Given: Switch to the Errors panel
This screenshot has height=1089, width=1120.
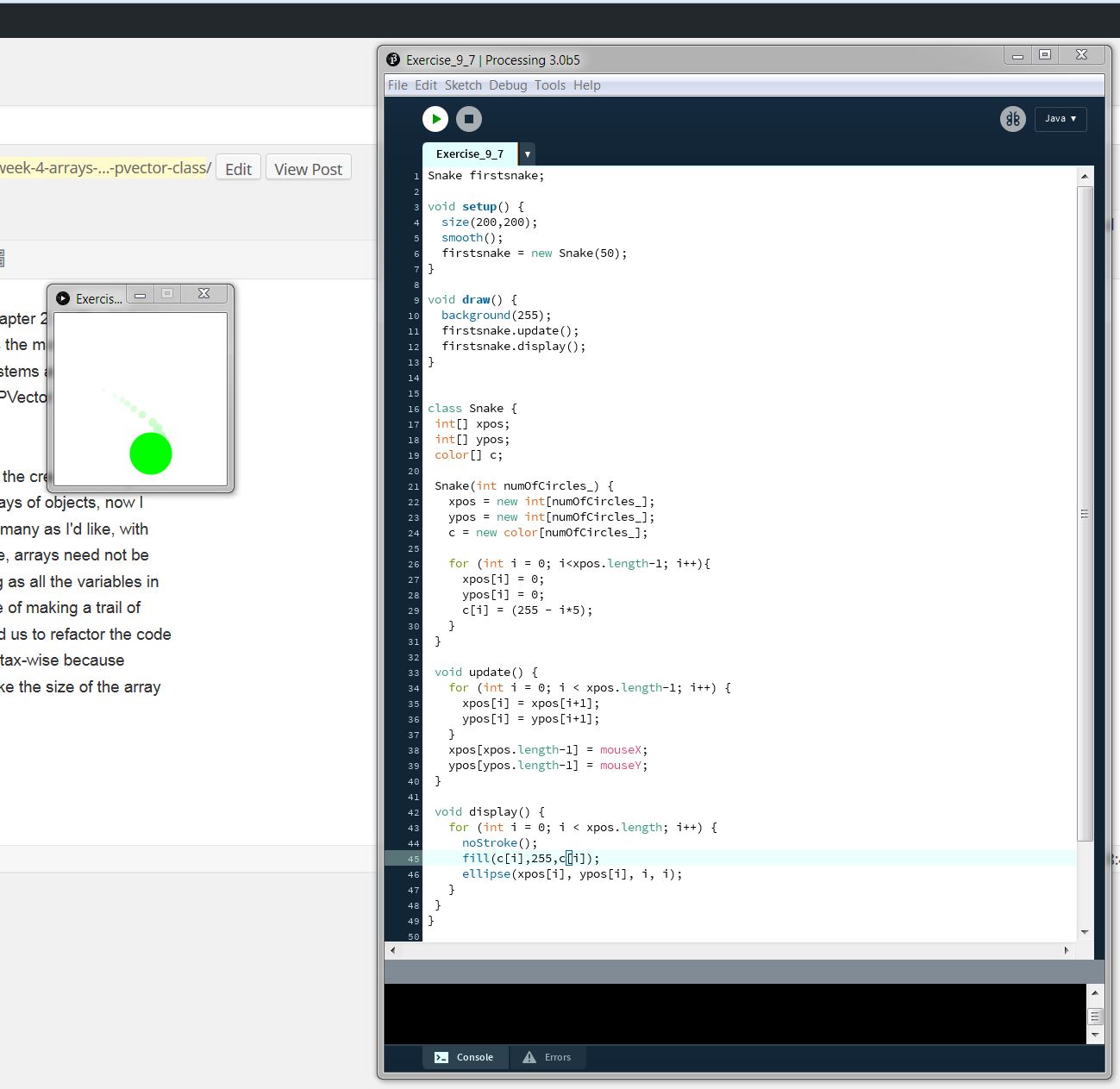Looking at the screenshot, I should click(547, 1057).
